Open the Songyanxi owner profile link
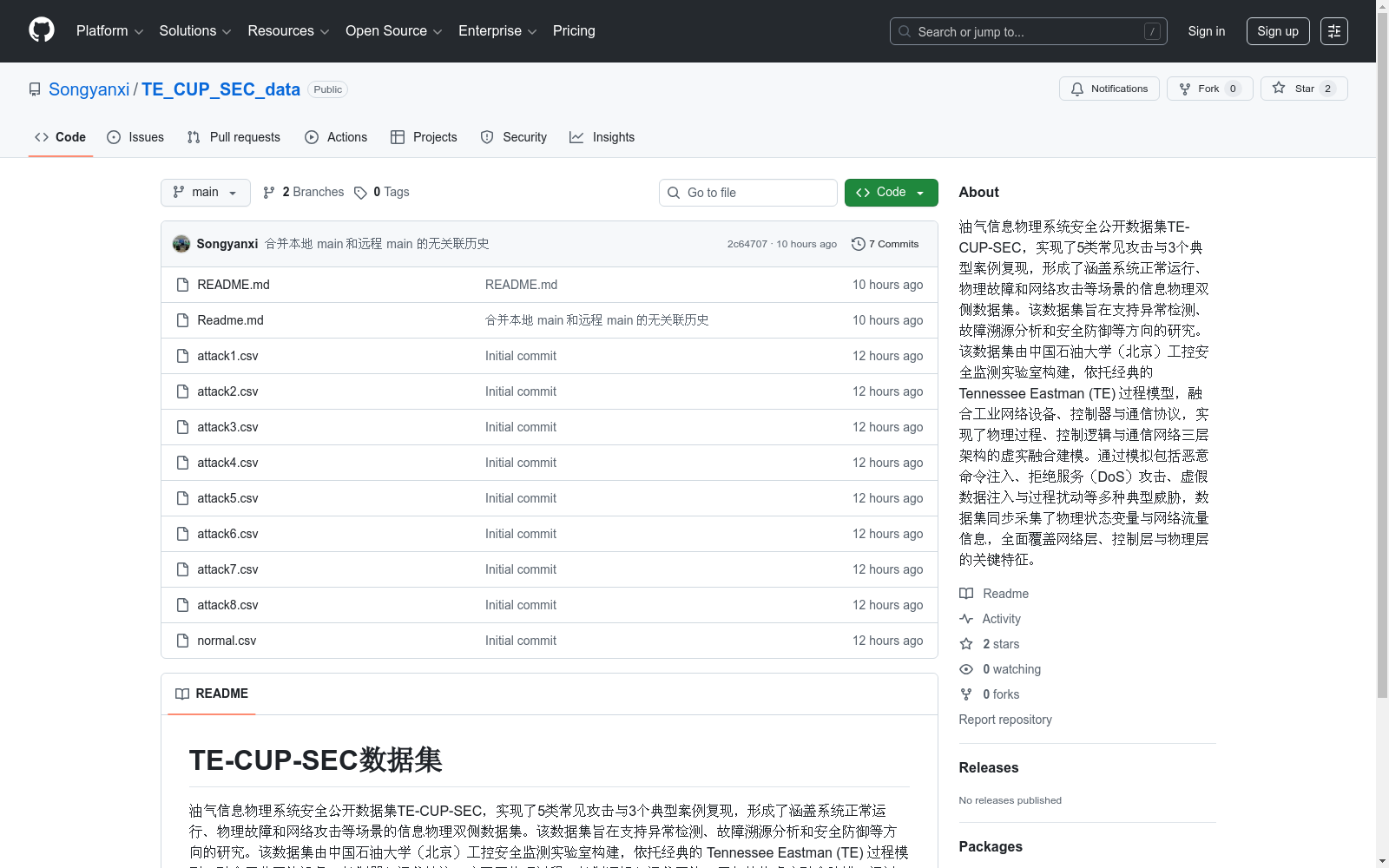 [x=89, y=89]
